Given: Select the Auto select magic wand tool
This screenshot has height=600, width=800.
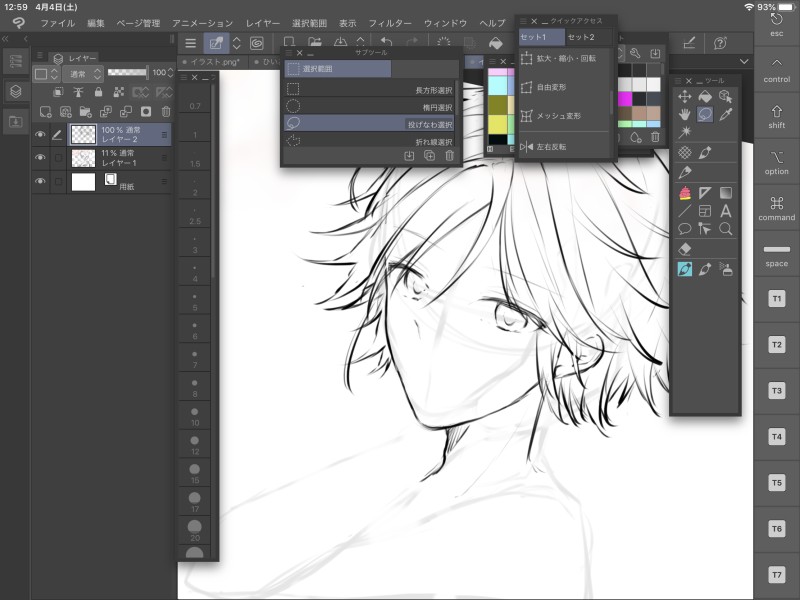Looking at the screenshot, I should pos(685,132).
